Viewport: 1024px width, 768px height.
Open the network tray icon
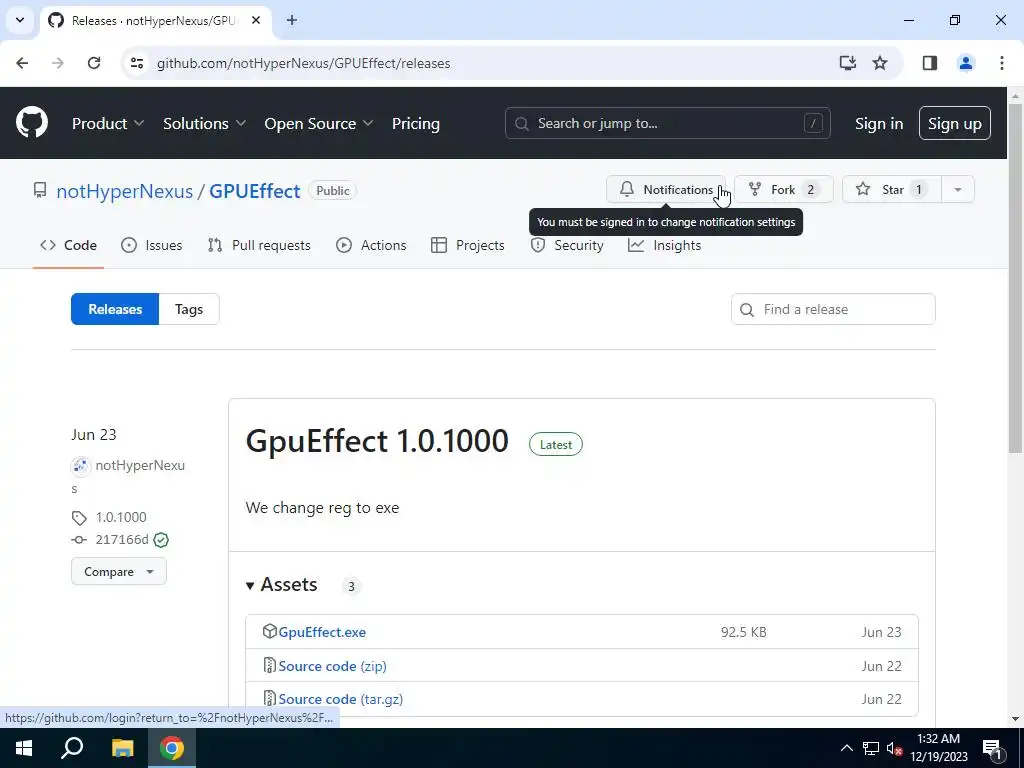tap(871, 748)
